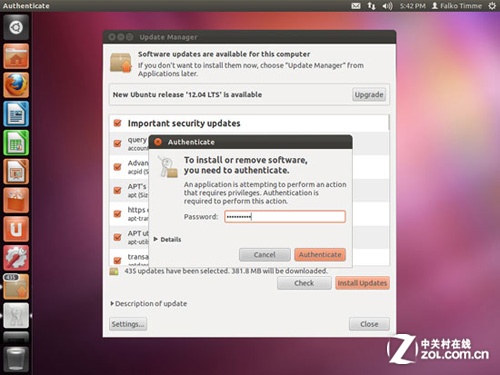Expand the Description of update section
Image resolution: width=500 pixels, height=375 pixels.
[x=149, y=304]
